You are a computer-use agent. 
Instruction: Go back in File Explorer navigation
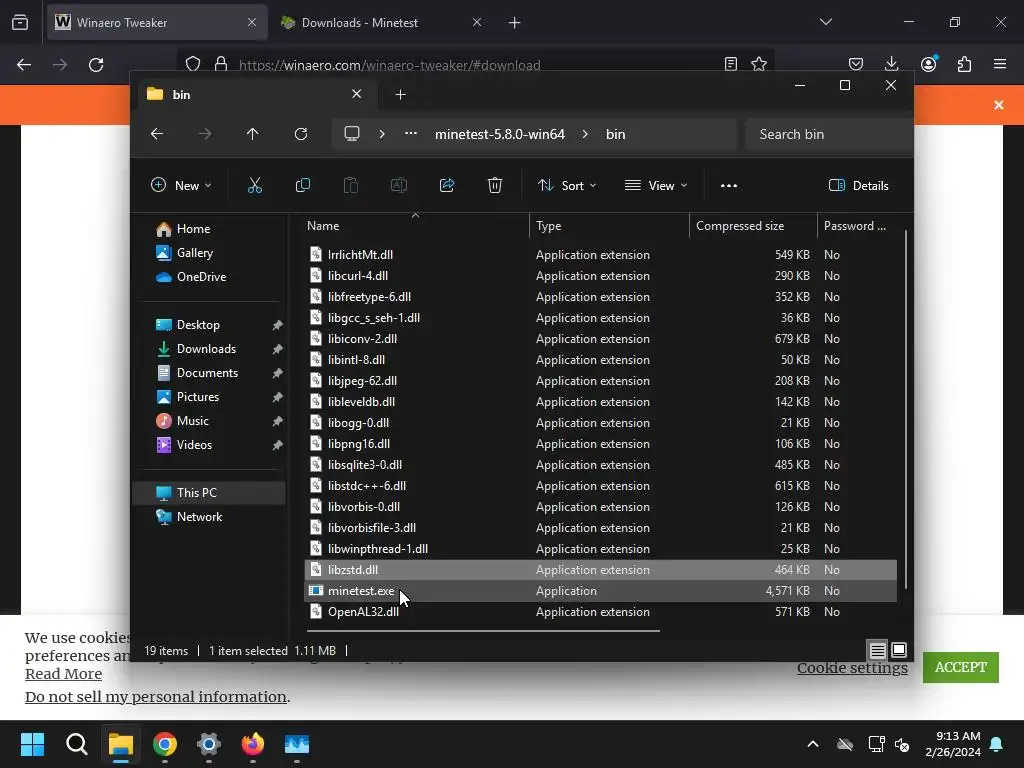(157, 134)
